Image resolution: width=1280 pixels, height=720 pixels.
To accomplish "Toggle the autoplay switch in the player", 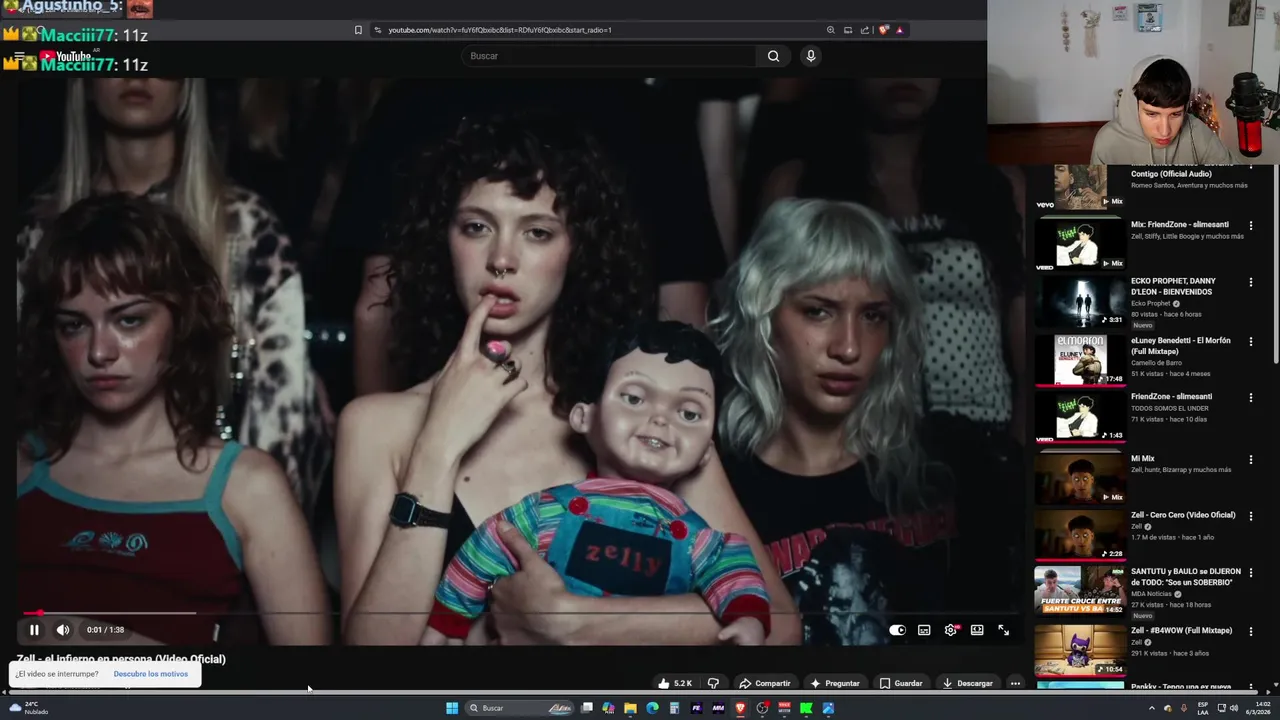I will (897, 630).
